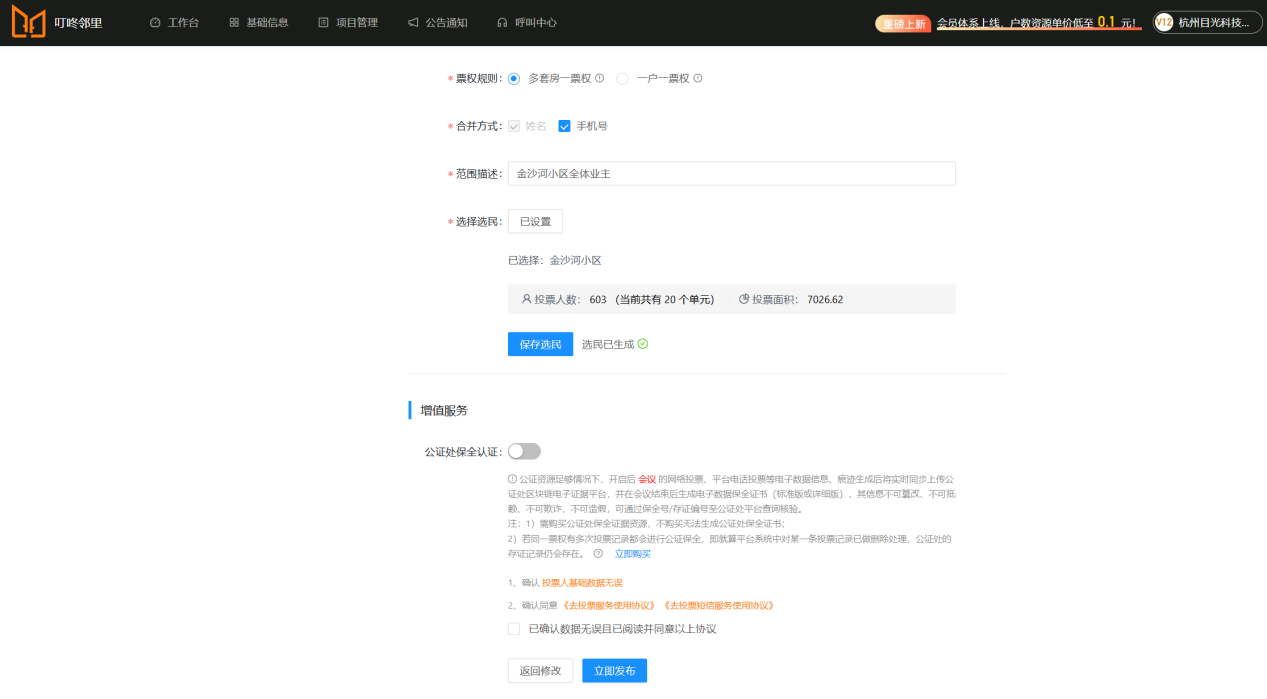Viewport: 1267px width, 699px height.
Task: Check the agreement confirmation checkbox
Action: click(x=514, y=629)
